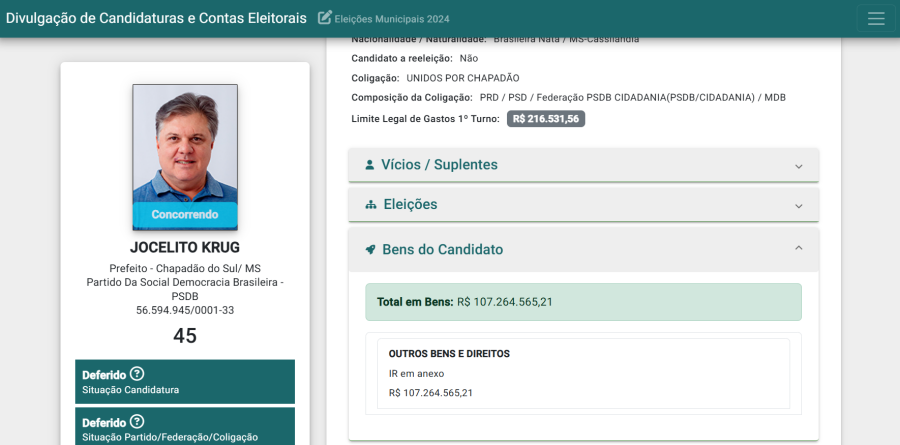Select the Eleições Municipais 2024 link
The image size is (900, 445).
click(x=392, y=19)
